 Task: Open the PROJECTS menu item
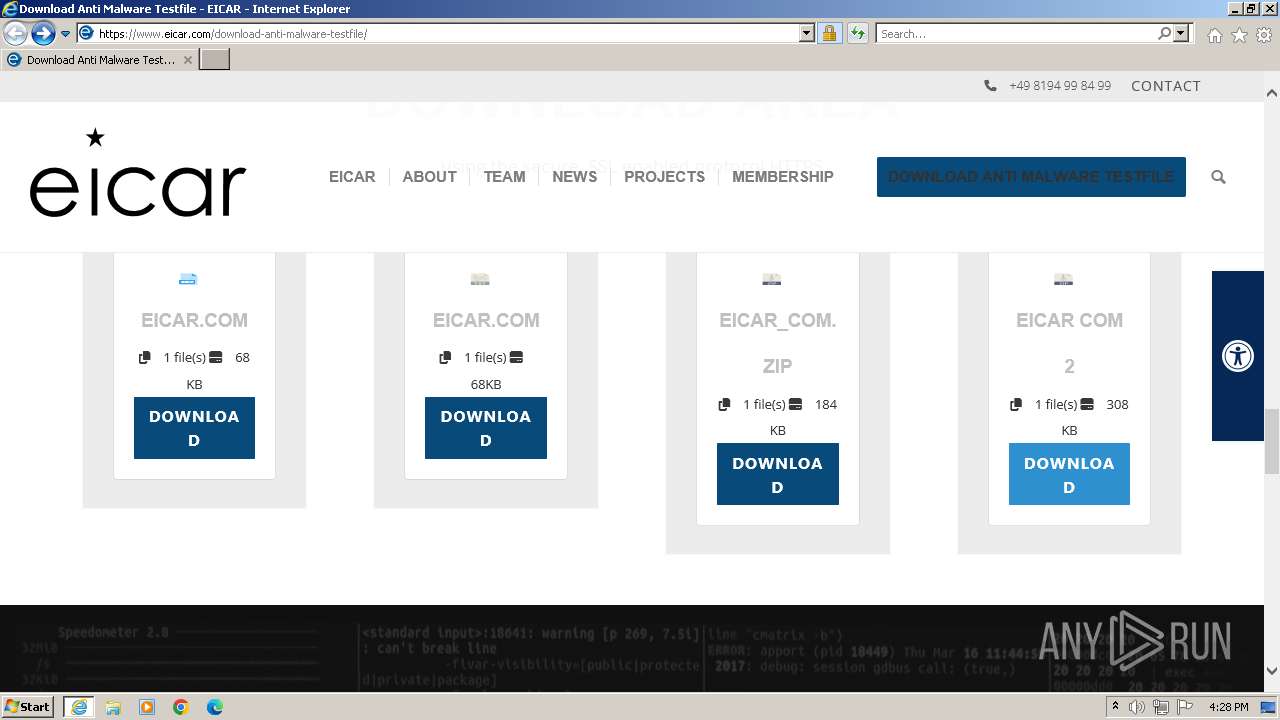[x=664, y=176]
